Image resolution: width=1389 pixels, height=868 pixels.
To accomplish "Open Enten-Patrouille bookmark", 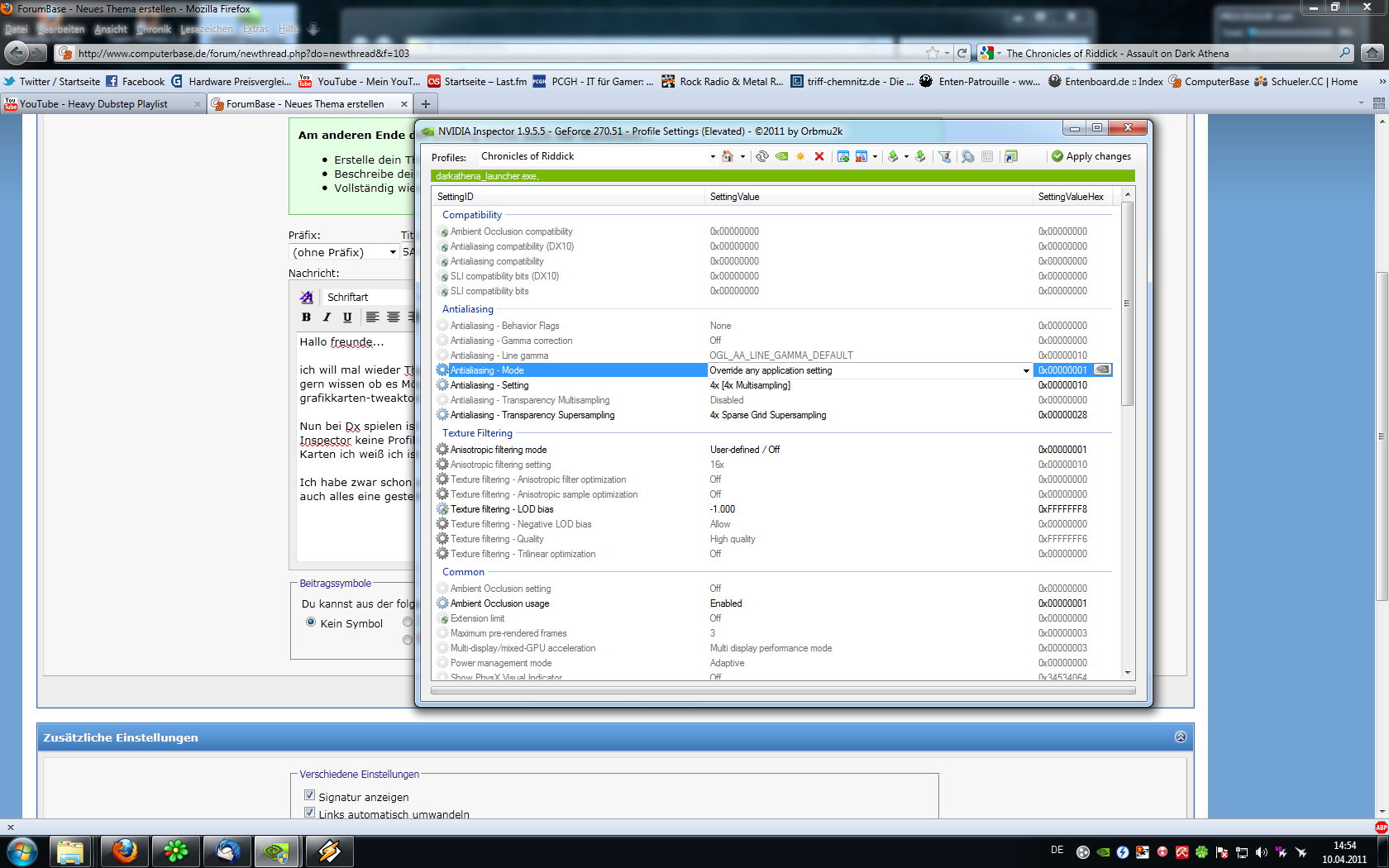I will [x=980, y=81].
